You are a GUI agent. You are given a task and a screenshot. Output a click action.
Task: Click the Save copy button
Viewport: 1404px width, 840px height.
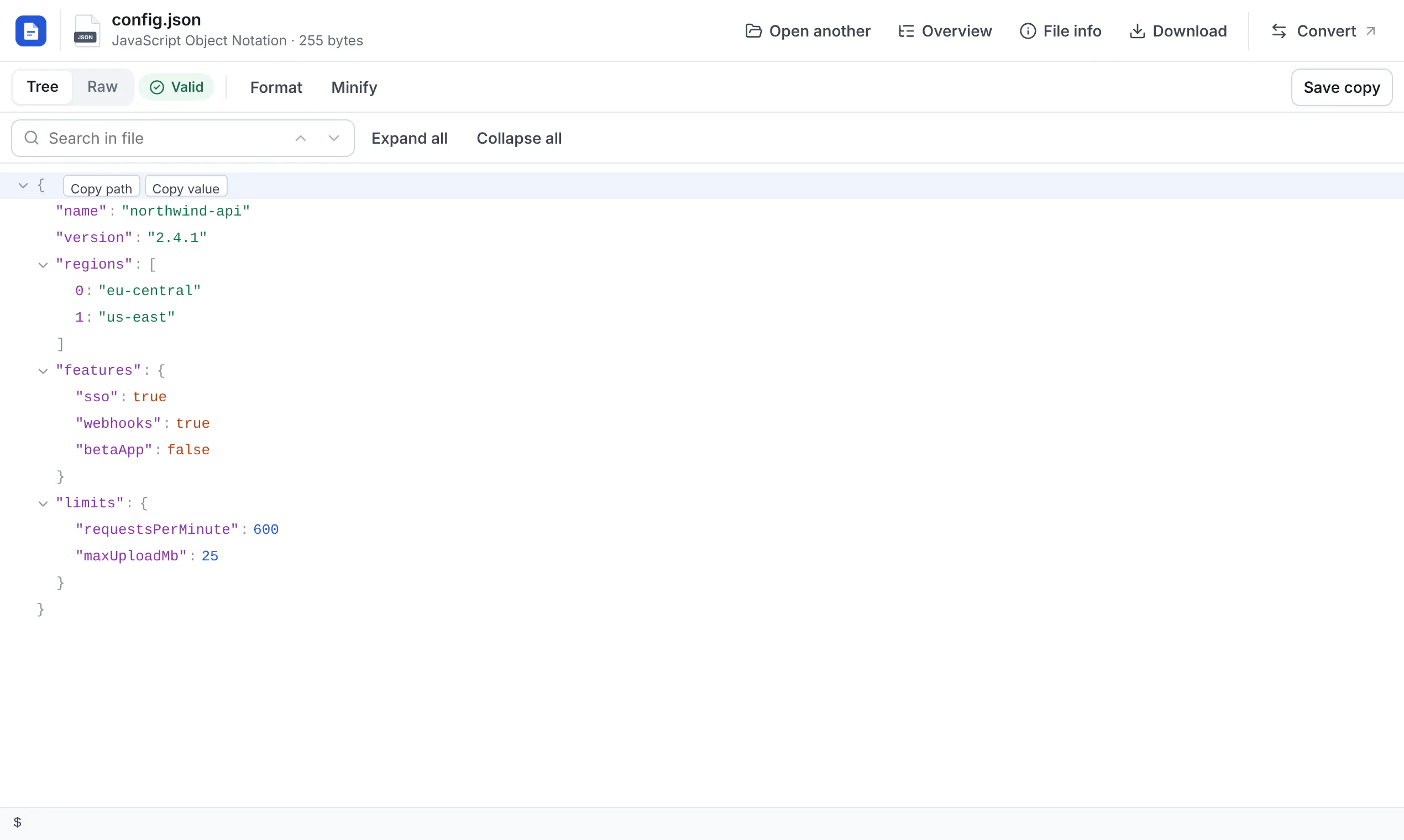[1342, 87]
